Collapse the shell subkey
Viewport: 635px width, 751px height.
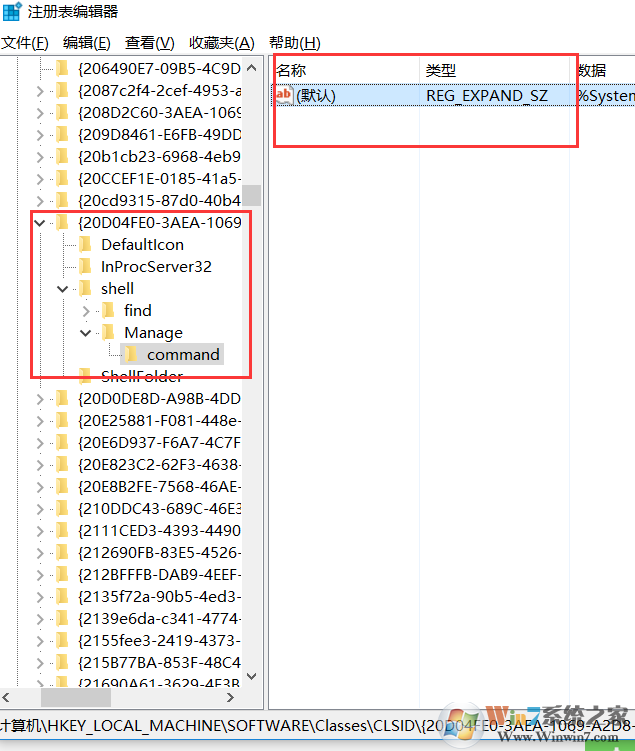63,289
